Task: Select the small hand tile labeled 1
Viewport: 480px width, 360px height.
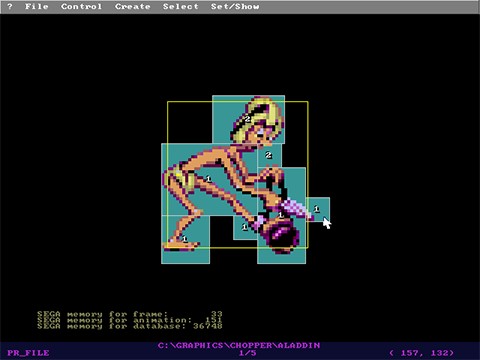Action: point(245,227)
